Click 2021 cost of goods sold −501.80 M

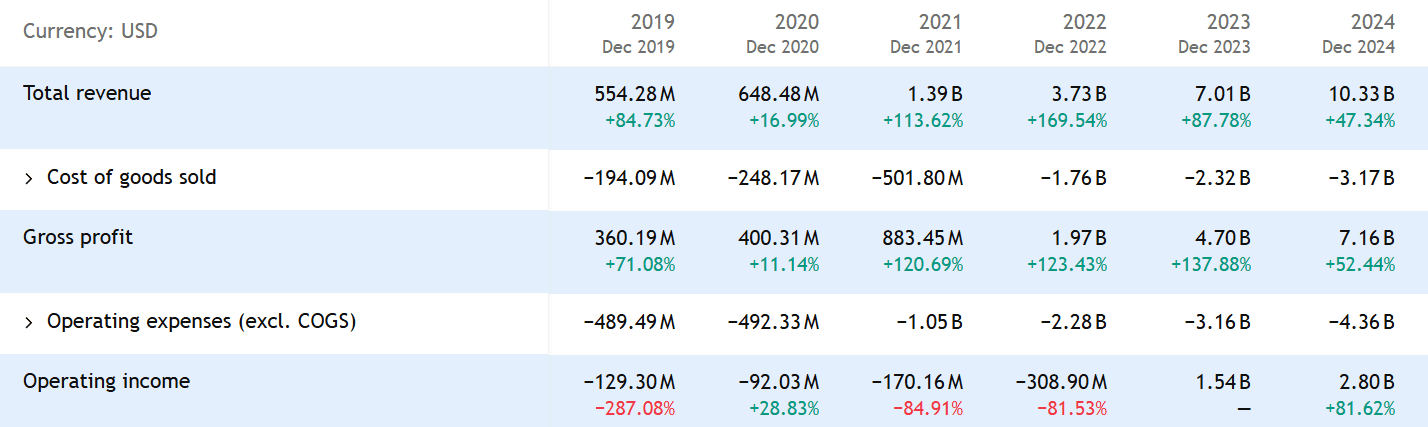pos(916,179)
